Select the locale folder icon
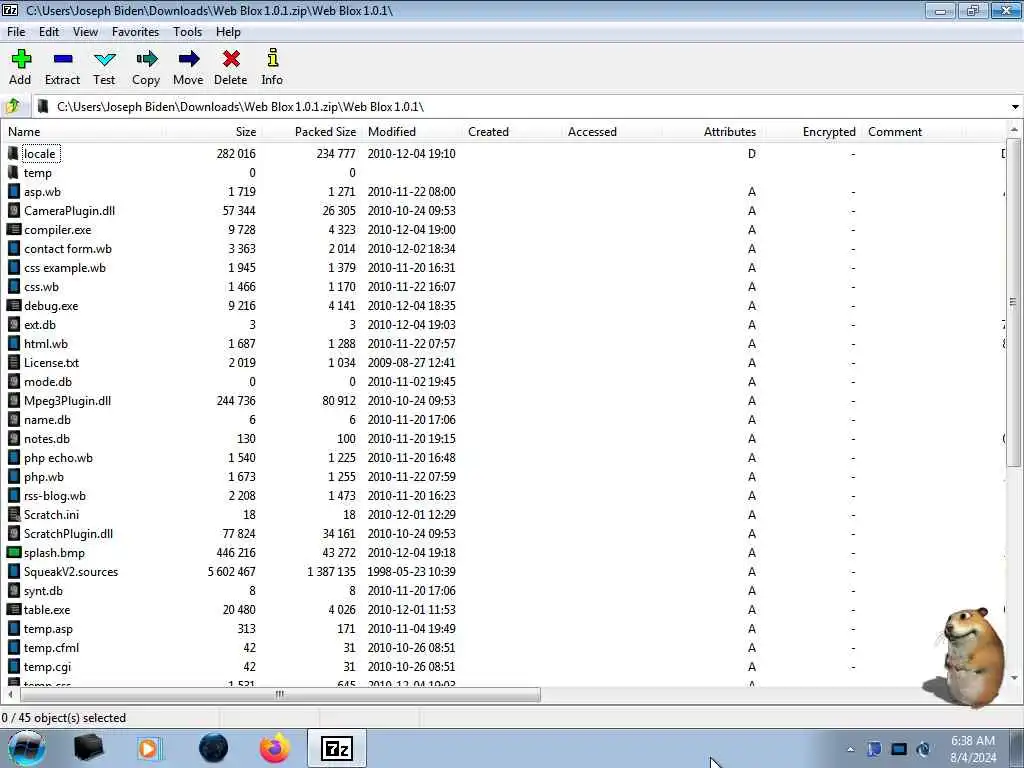 tap(13, 153)
